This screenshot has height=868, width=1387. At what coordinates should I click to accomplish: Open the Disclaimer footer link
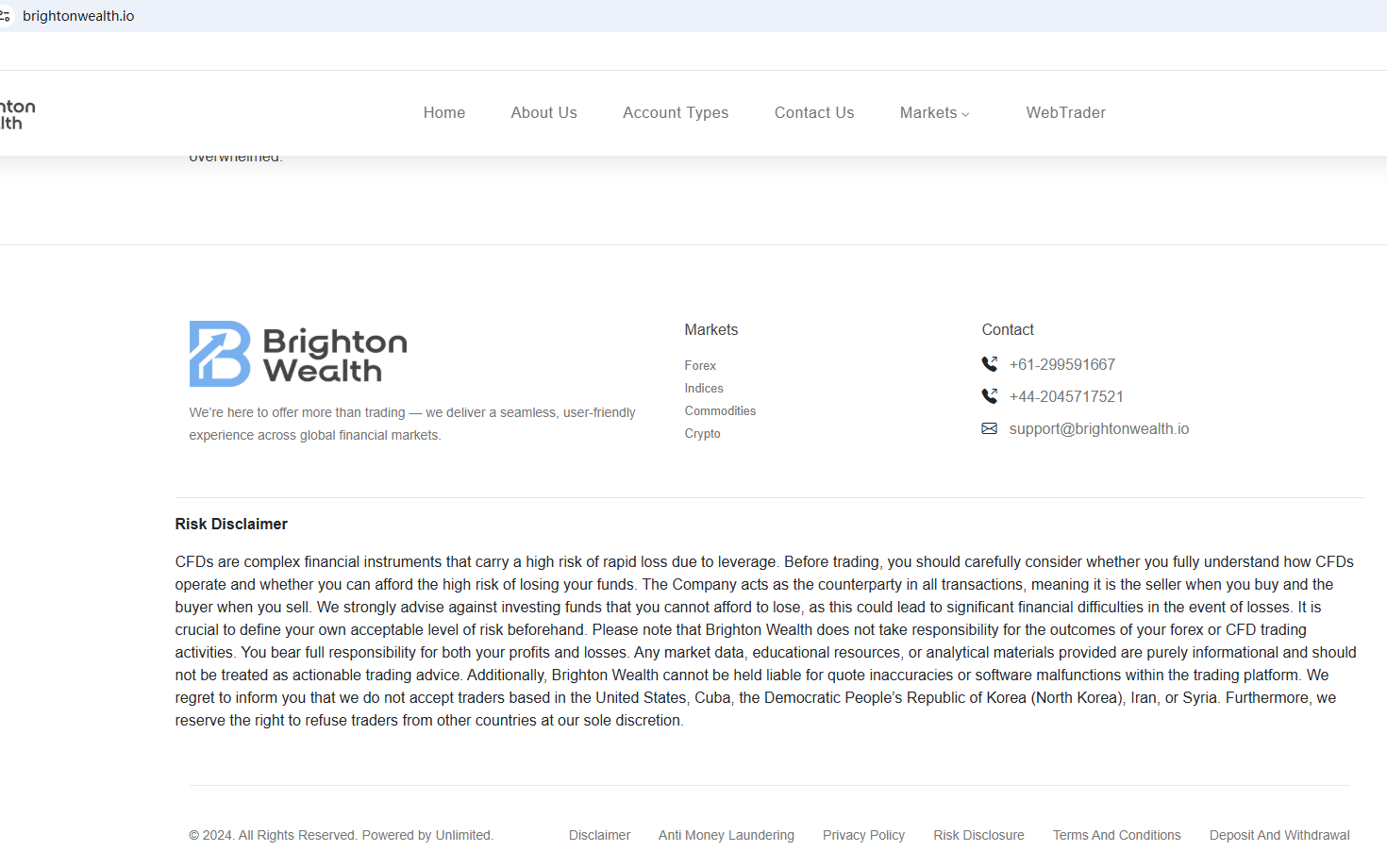pyautogui.click(x=599, y=835)
